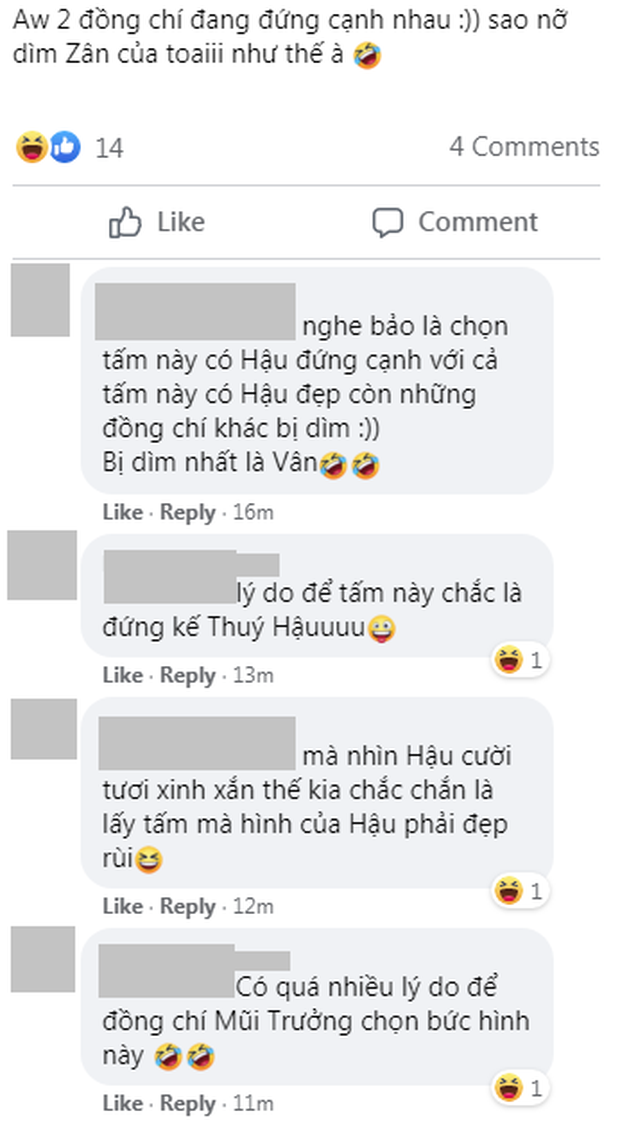This screenshot has width=620, height=1125.
Task: Like the Mũi Trưởng comment
Action: click(123, 1103)
